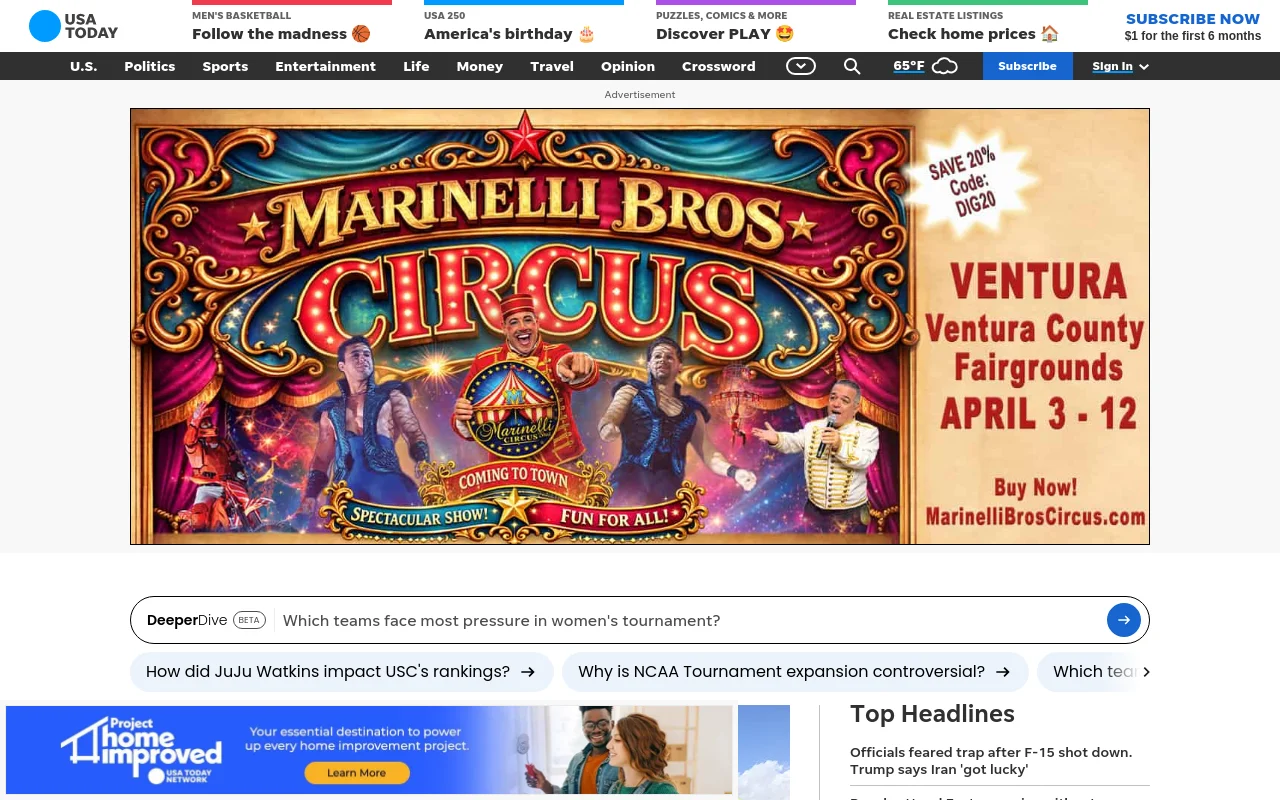1280x800 pixels.
Task: Expand the Sign In dropdown chevron
Action: tap(1144, 67)
